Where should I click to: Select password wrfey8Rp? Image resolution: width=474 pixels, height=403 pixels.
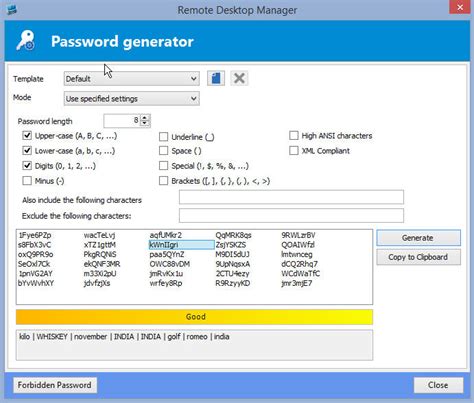click(x=166, y=284)
